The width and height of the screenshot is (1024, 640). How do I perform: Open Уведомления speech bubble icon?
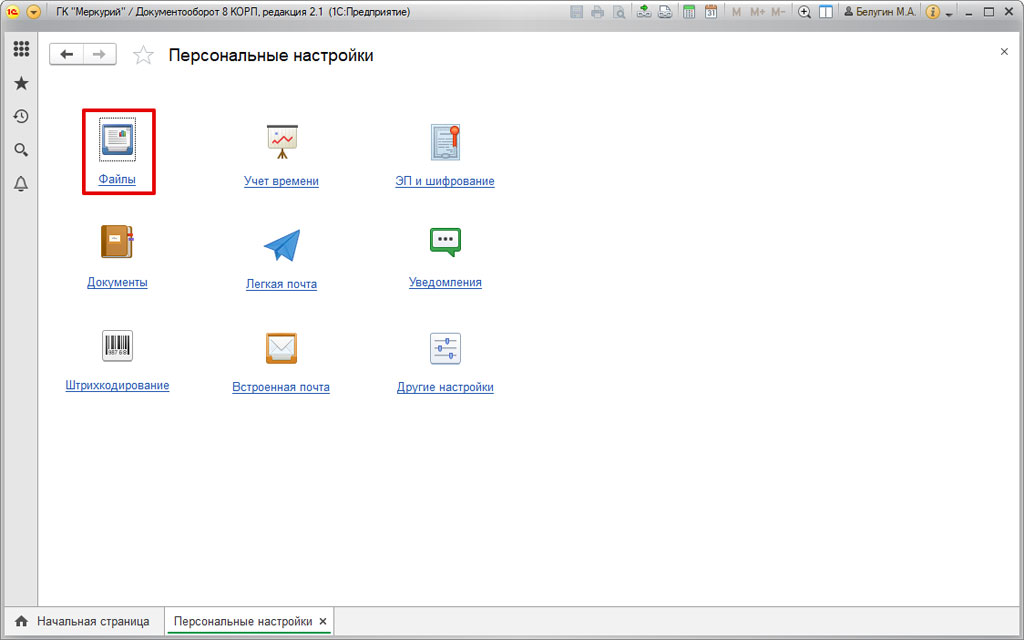[x=445, y=241]
